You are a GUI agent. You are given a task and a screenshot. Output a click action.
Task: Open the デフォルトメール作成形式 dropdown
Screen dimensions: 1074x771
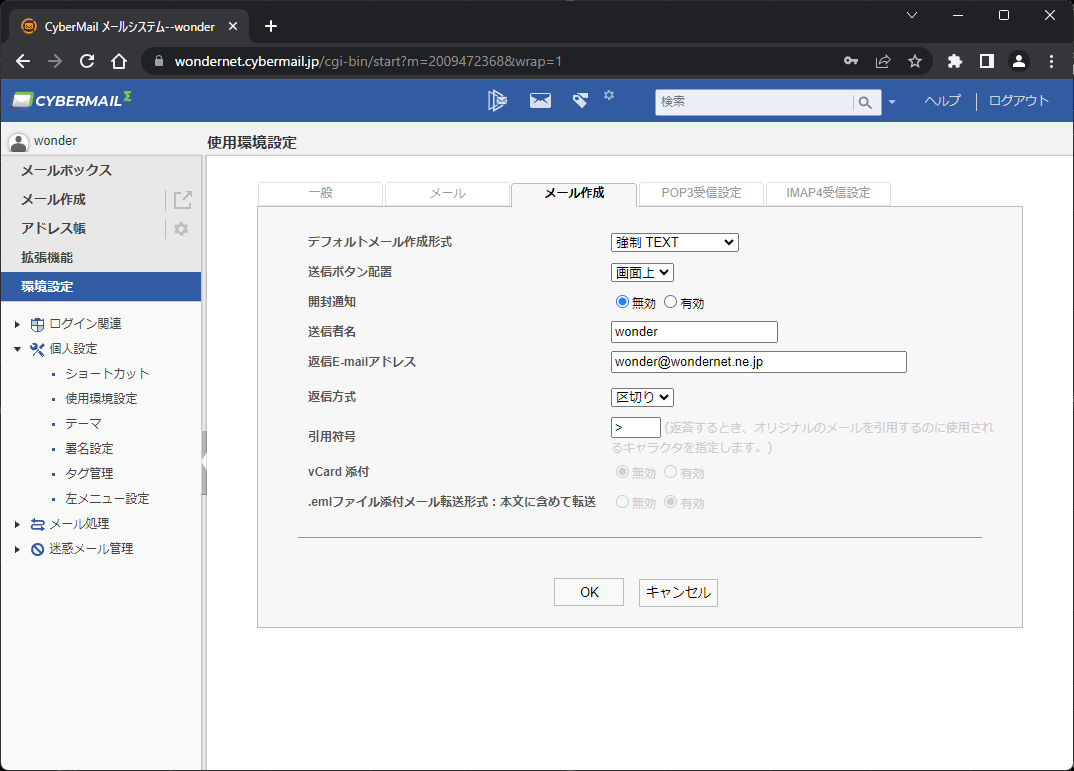click(x=675, y=242)
